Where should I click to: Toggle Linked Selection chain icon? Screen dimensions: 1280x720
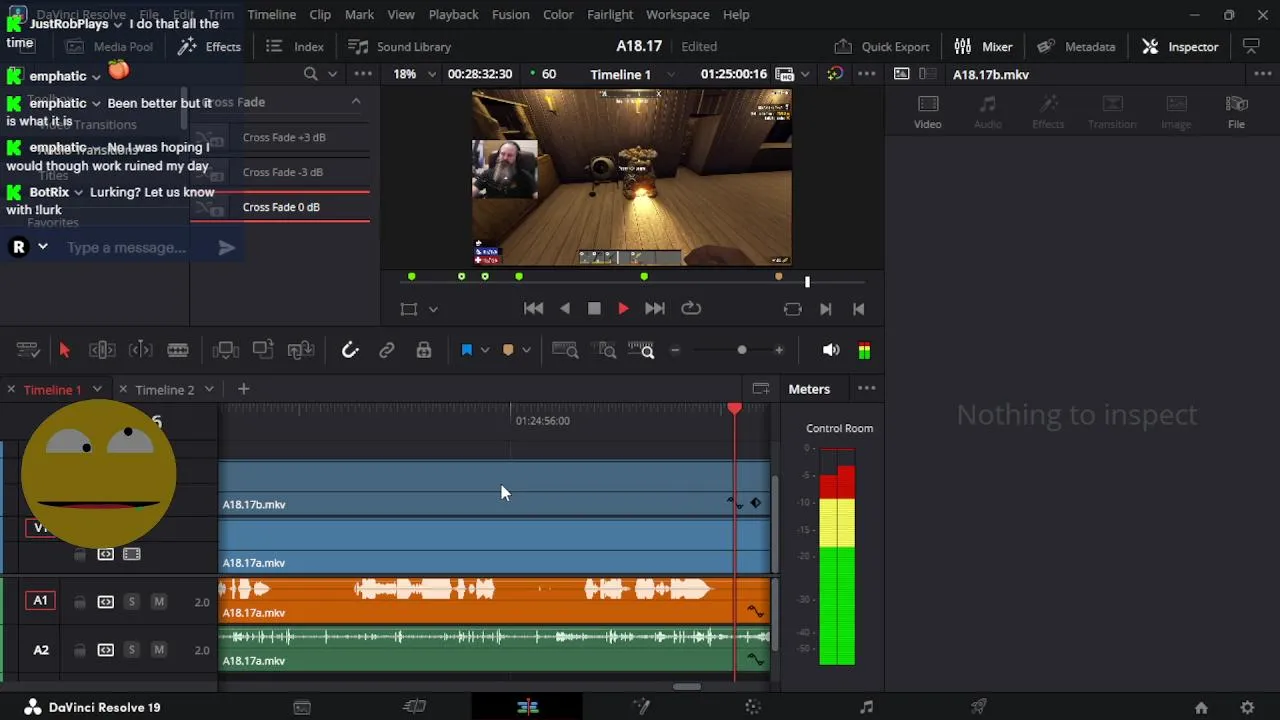pos(387,350)
